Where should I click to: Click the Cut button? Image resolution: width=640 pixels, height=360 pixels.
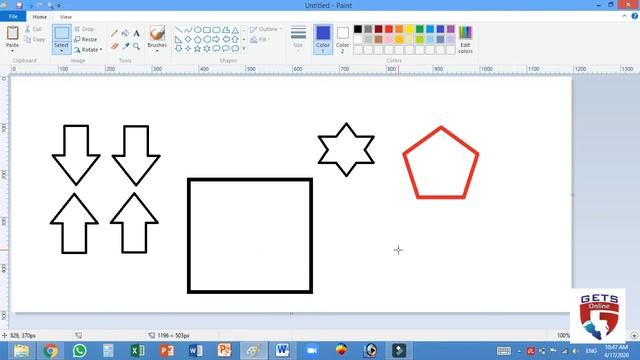coord(33,29)
